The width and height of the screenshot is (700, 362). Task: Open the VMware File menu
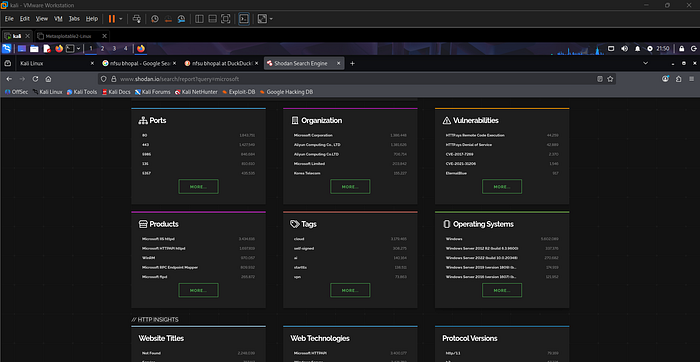click(x=9, y=19)
